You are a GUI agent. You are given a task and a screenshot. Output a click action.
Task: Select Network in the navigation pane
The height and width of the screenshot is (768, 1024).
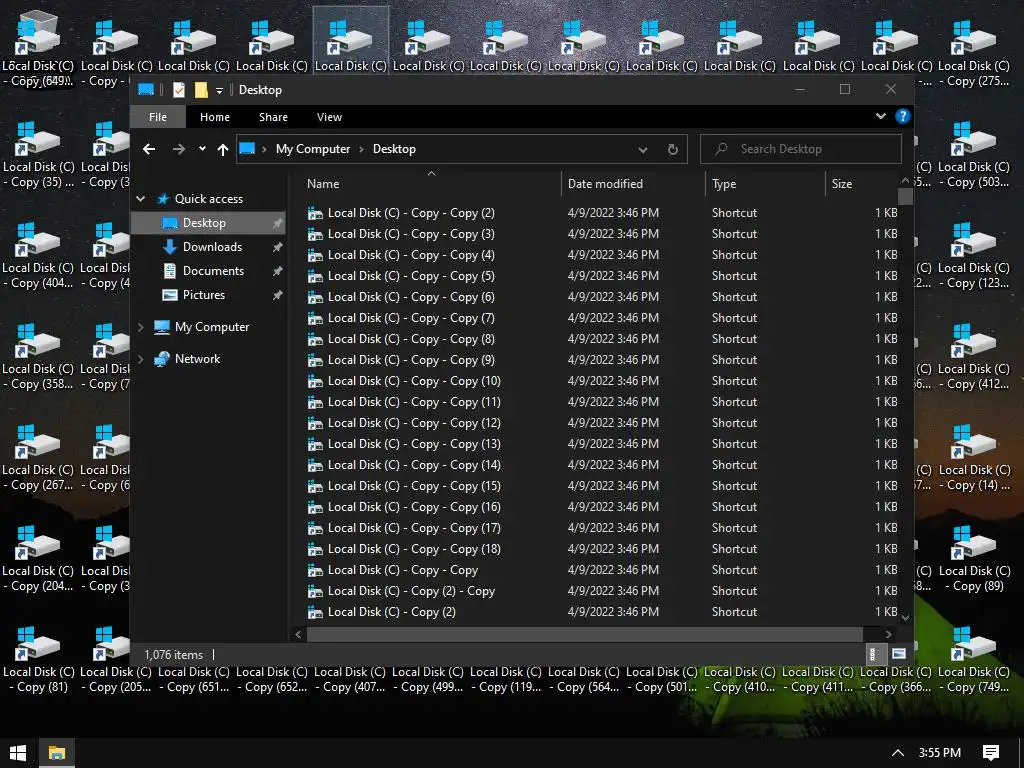(x=197, y=359)
